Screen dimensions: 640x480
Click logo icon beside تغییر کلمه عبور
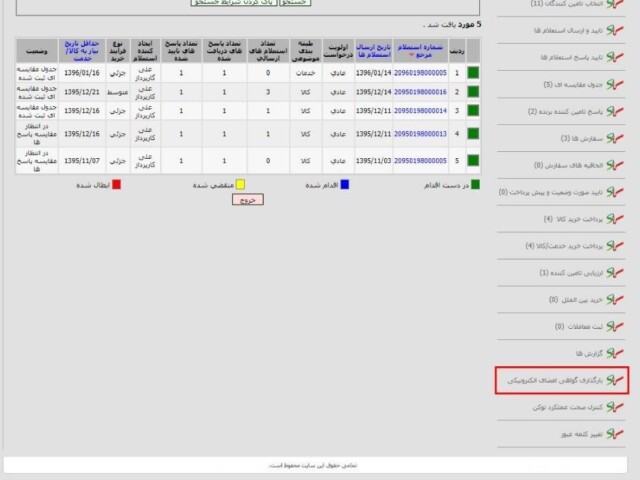pyautogui.click(x=617, y=435)
